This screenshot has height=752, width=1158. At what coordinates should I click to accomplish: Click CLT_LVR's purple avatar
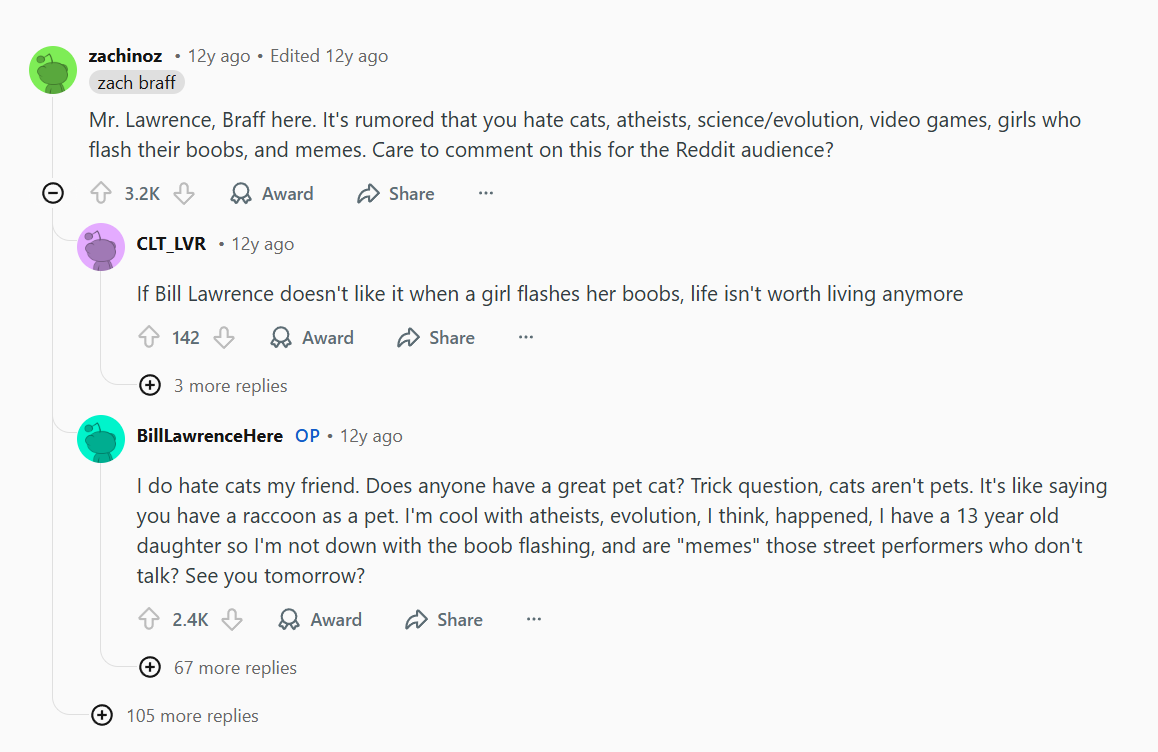point(101,248)
